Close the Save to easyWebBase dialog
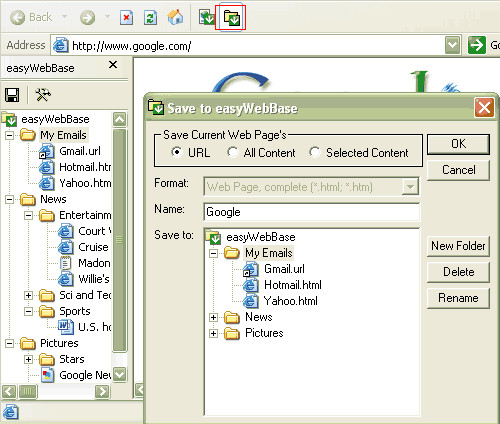 tap(484, 108)
